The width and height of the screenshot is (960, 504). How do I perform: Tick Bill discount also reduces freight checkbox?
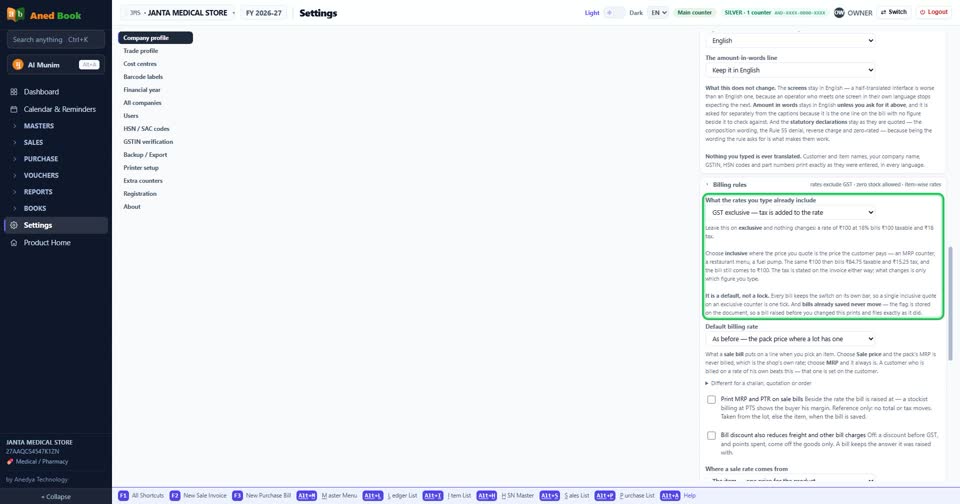[711, 435]
